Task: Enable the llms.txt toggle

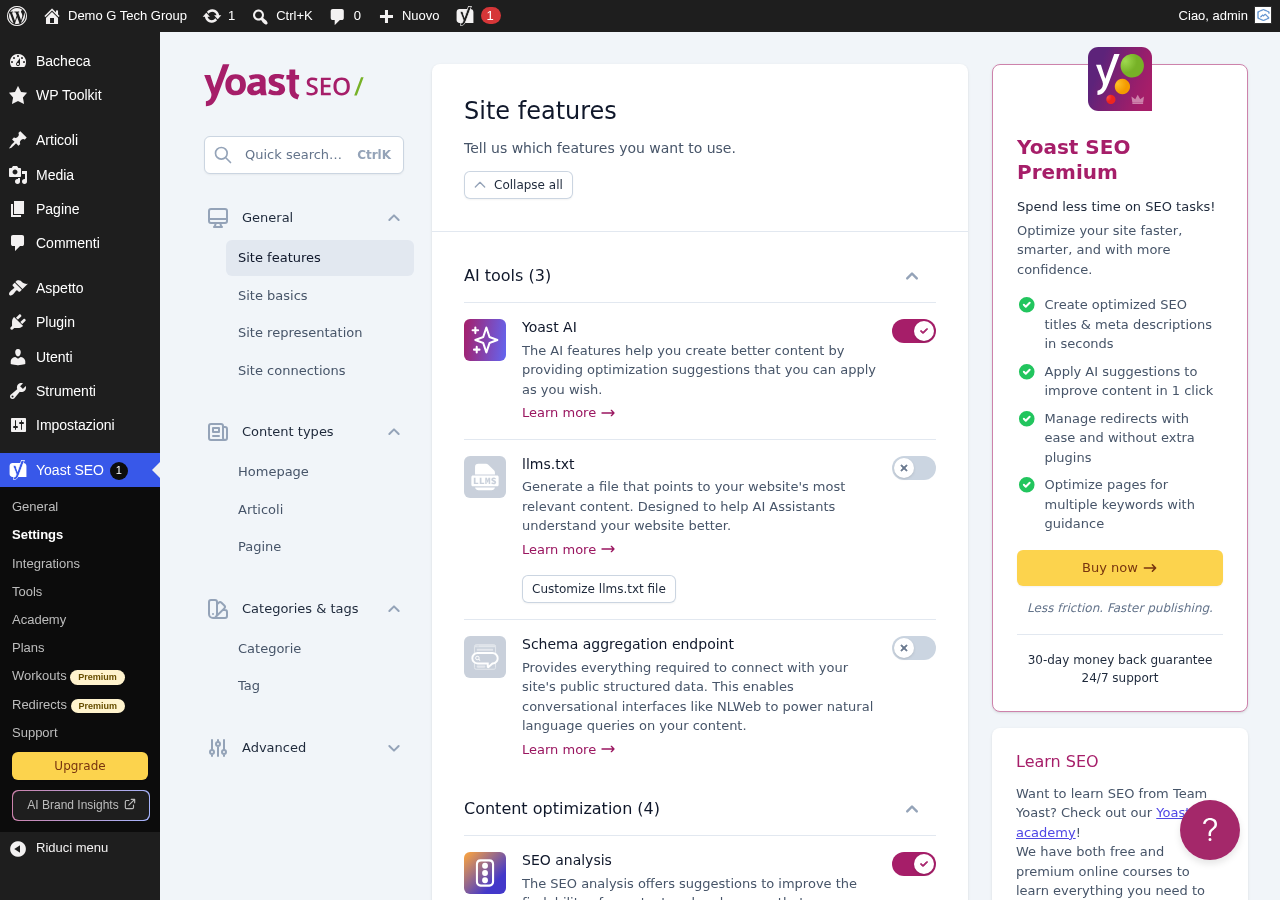Action: point(914,468)
